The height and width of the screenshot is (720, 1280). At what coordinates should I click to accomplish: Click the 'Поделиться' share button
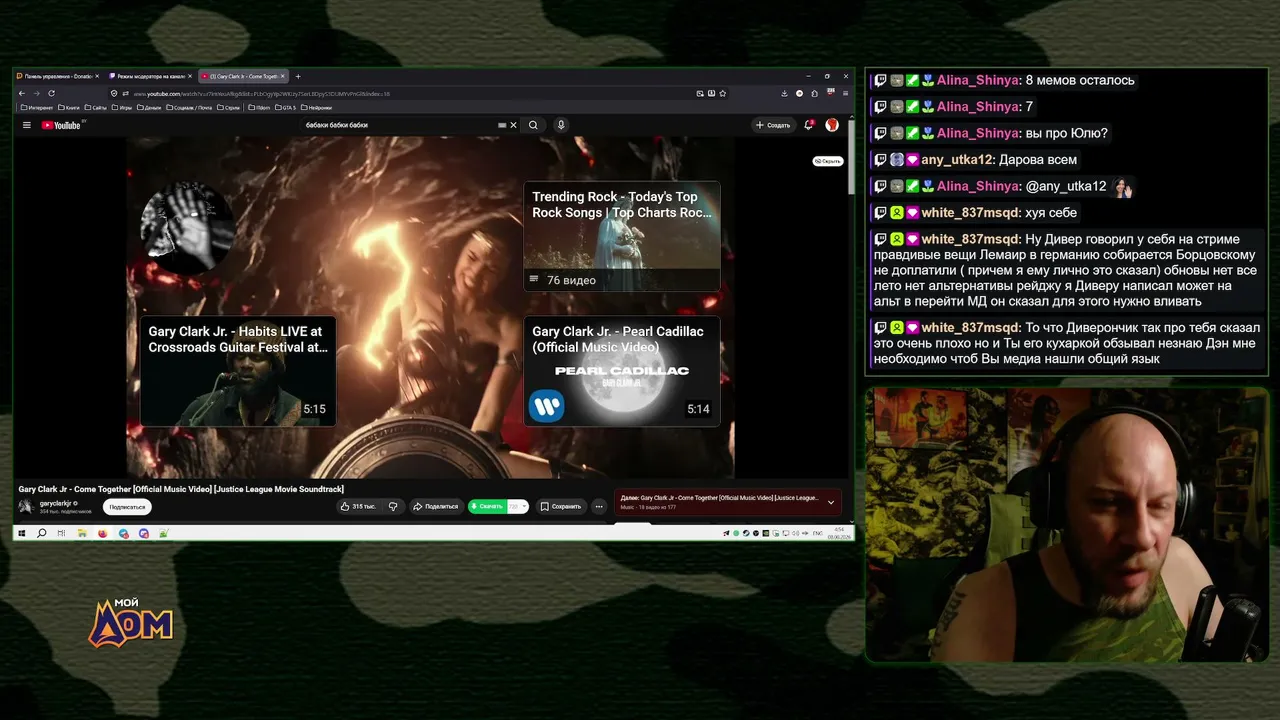click(436, 506)
